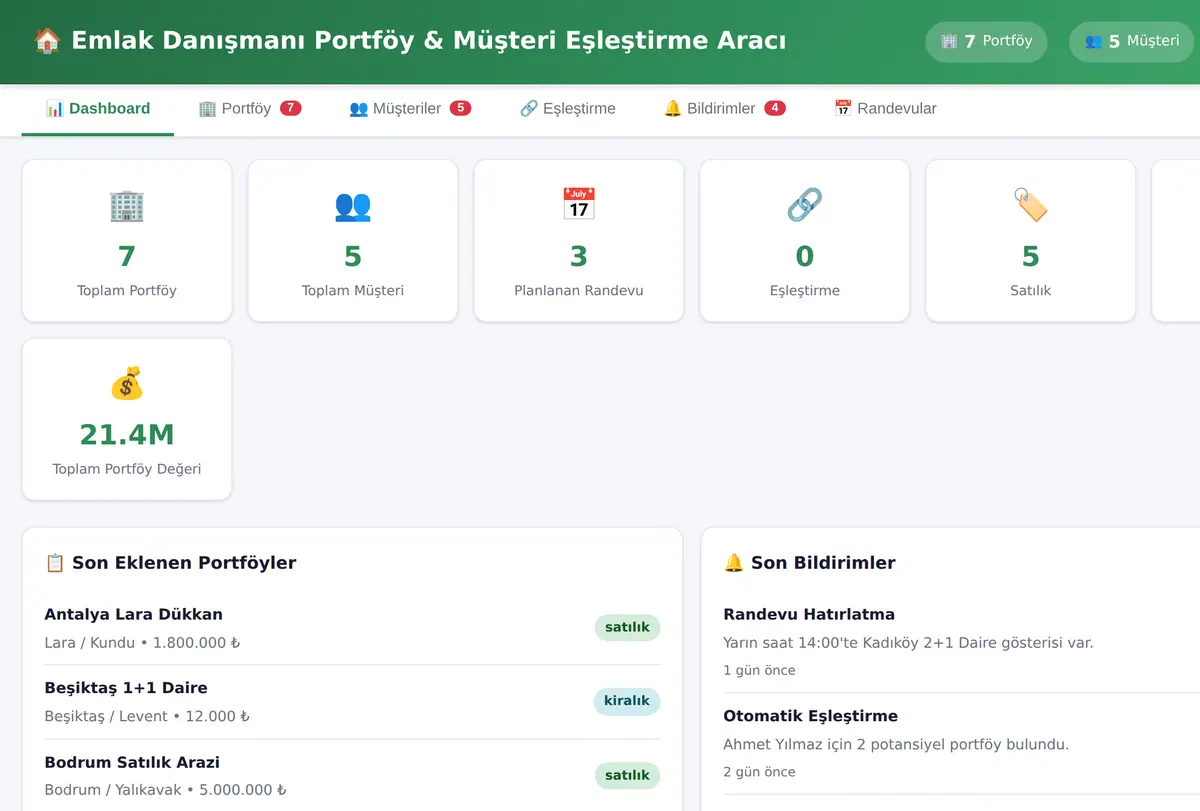The width and height of the screenshot is (1200, 811).
Task: Click the kiralık badge on Beşiktaş 1+1 Daire
Action: pyautogui.click(x=627, y=701)
